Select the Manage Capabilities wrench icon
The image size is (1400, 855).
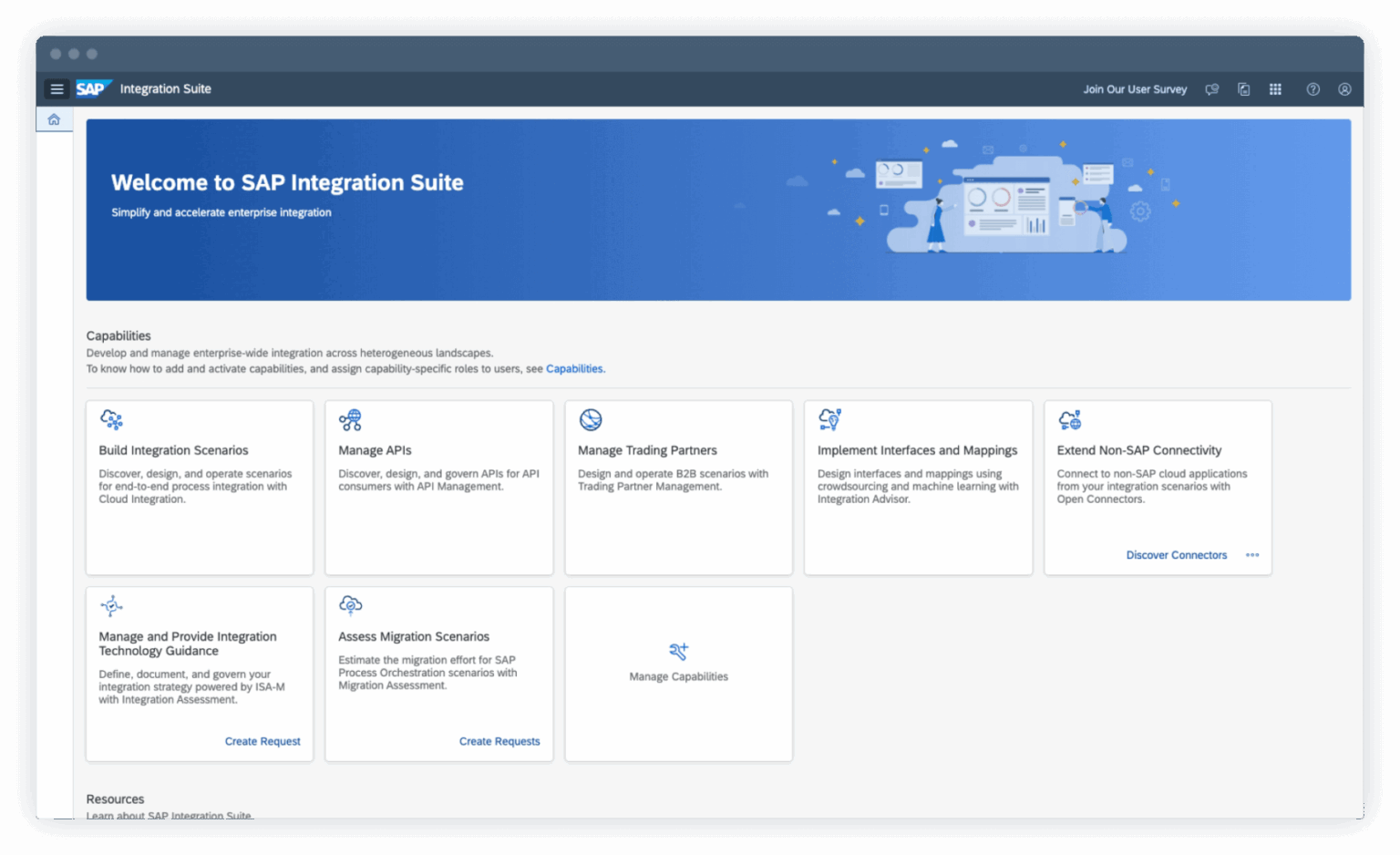(678, 650)
